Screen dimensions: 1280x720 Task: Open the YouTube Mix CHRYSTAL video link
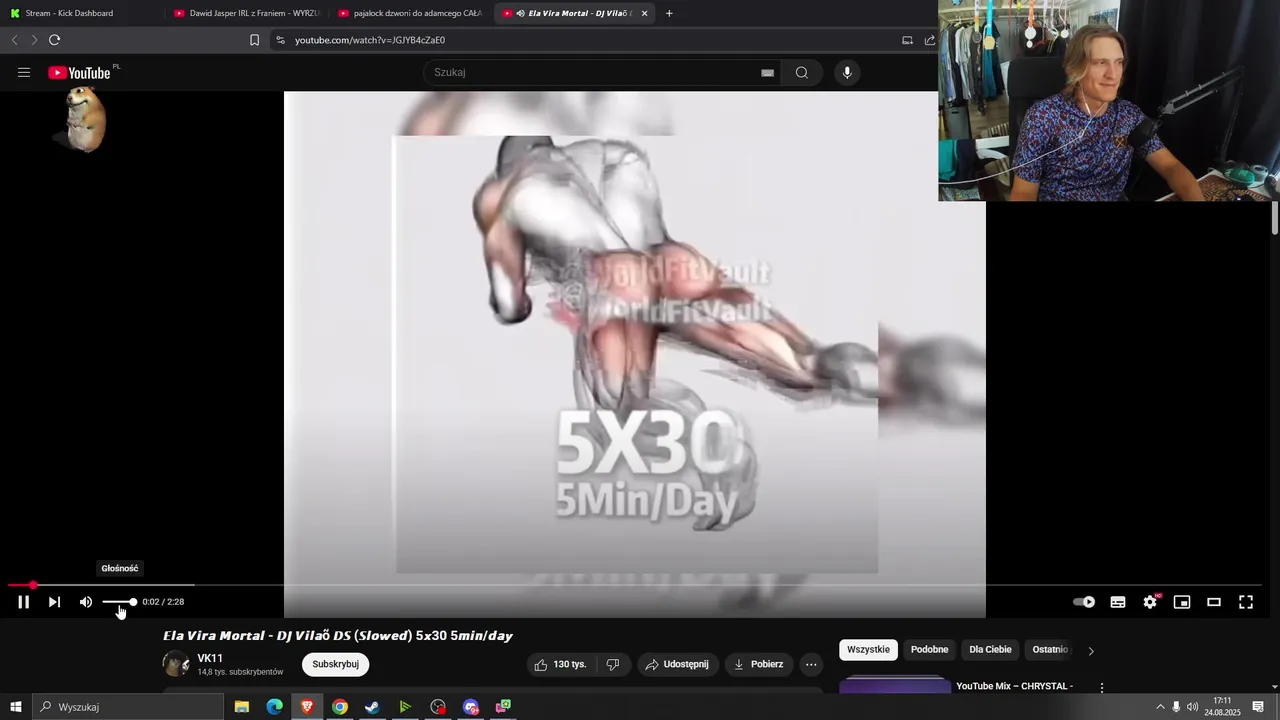[x=1014, y=686]
